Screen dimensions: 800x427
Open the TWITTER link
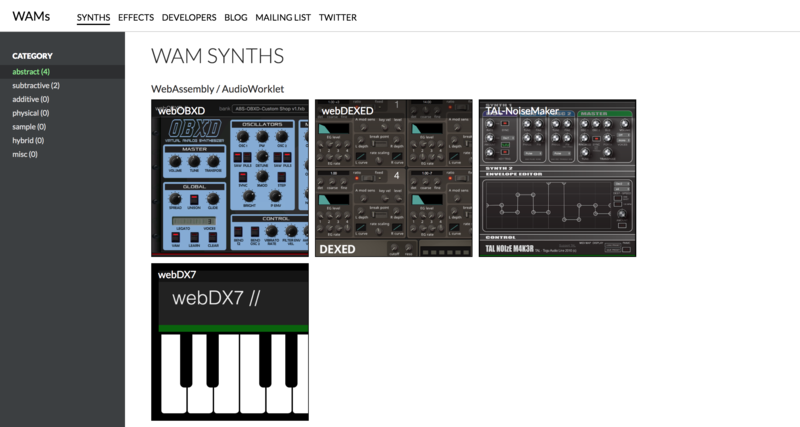tap(337, 17)
